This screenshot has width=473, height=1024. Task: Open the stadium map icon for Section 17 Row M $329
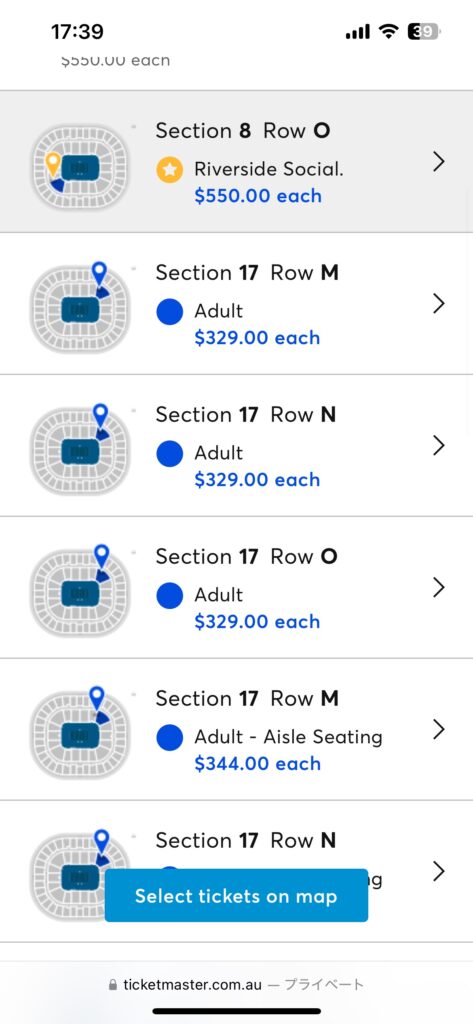(x=80, y=307)
